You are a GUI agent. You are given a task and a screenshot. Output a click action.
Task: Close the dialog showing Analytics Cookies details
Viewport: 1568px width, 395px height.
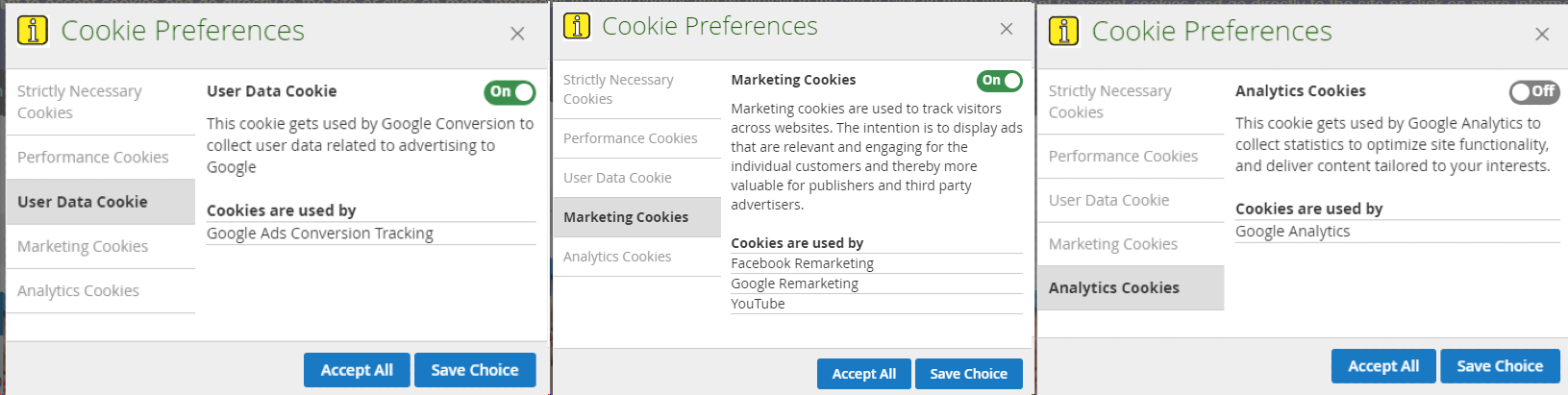pyautogui.click(x=1542, y=35)
